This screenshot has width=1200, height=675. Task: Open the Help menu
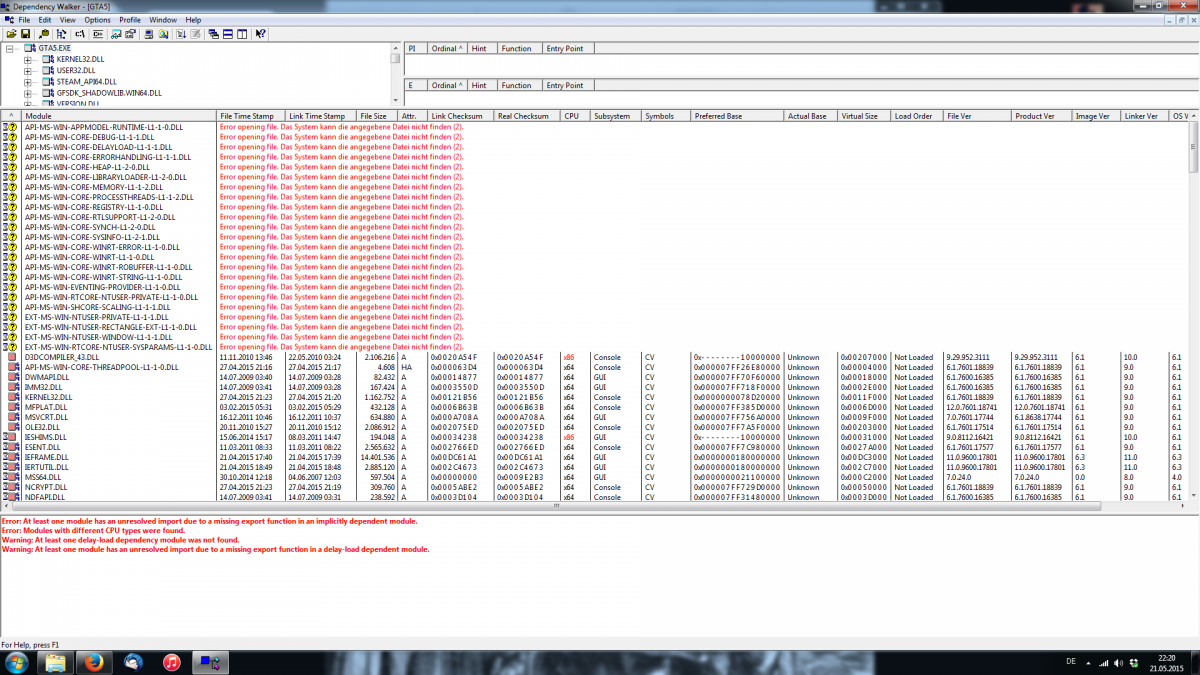[x=193, y=20]
